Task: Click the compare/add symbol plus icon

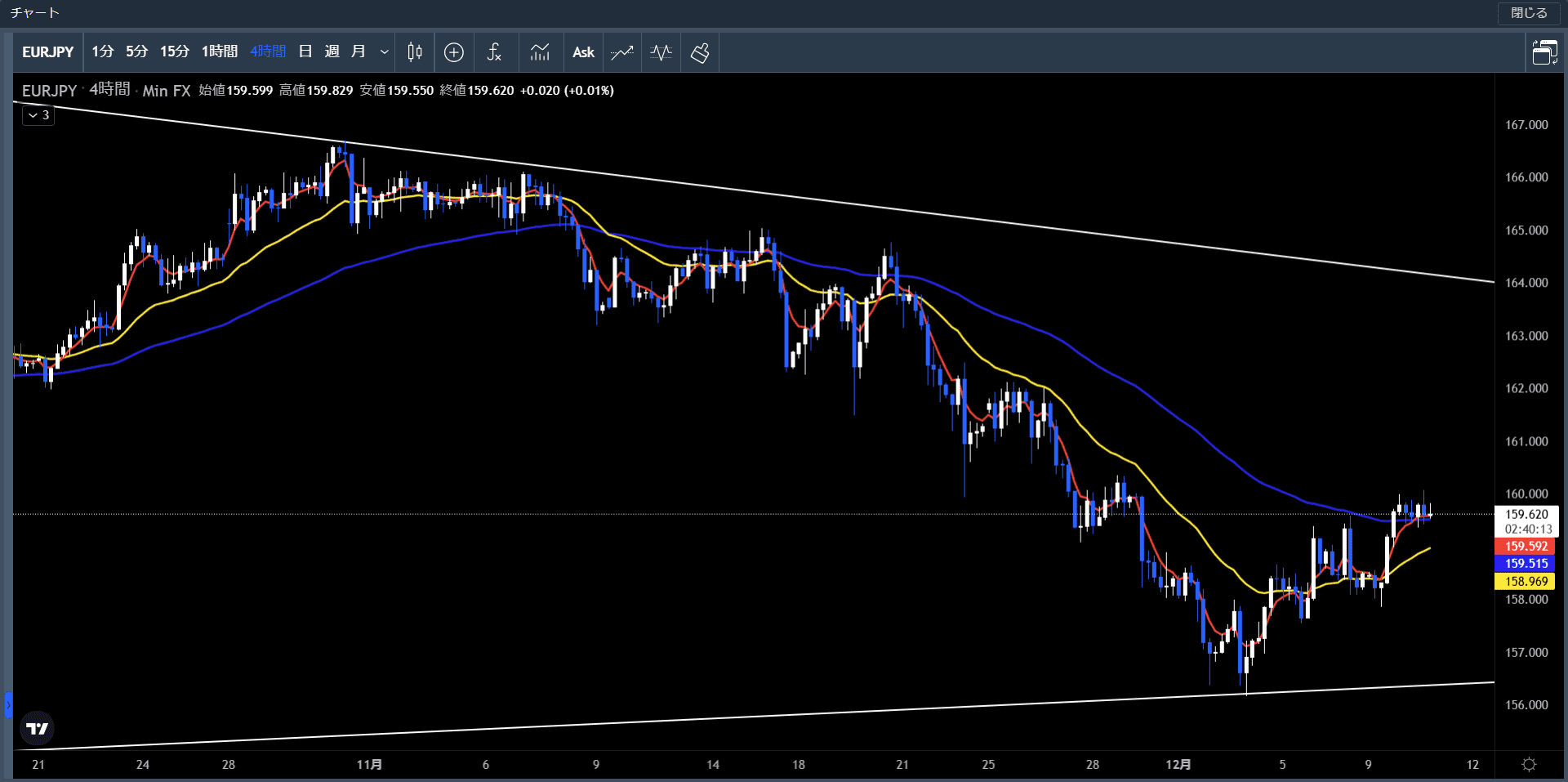Action: [454, 52]
